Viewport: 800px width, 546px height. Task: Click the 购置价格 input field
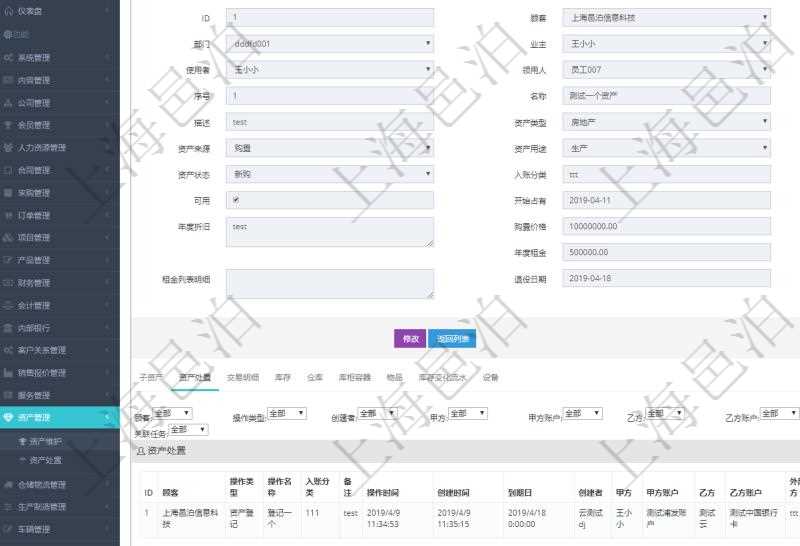[667, 226]
